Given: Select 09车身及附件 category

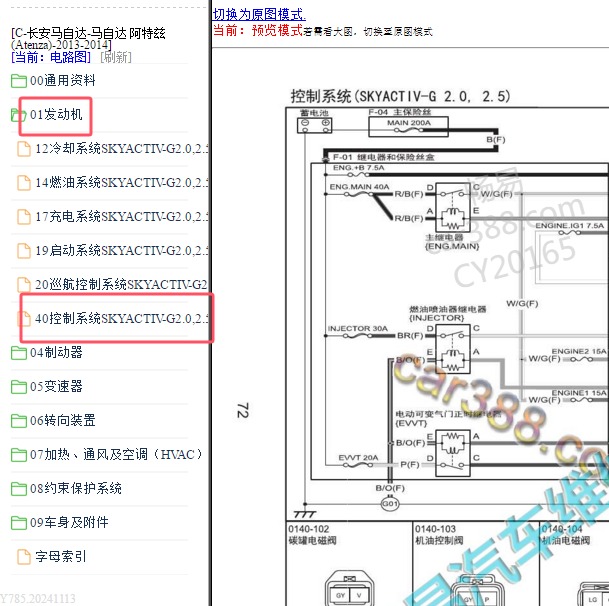Looking at the screenshot, I should point(69,522).
